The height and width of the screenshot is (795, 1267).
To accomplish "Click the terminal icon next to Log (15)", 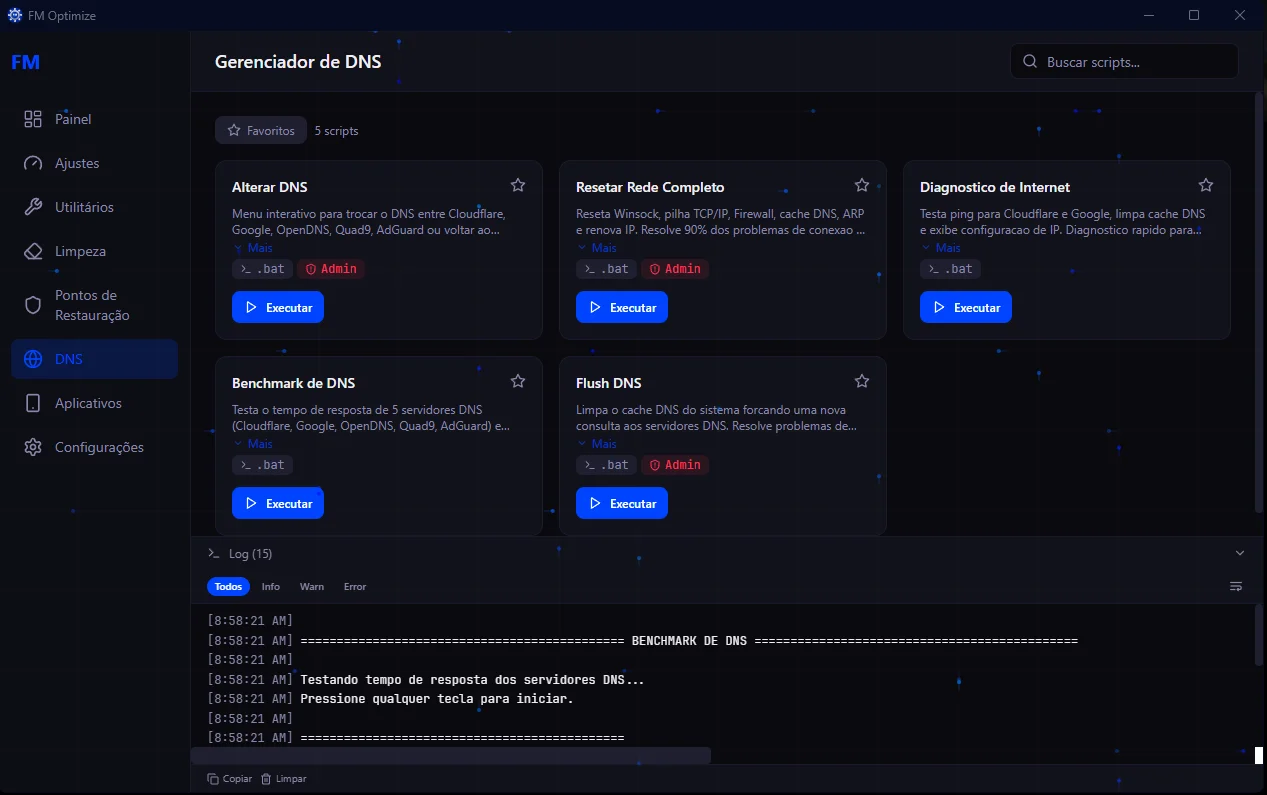I will point(213,553).
